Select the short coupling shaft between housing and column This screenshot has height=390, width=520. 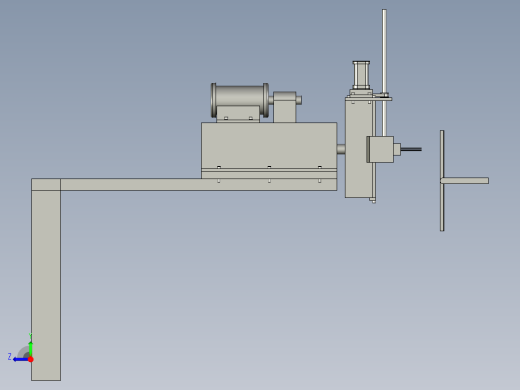(x=341, y=149)
